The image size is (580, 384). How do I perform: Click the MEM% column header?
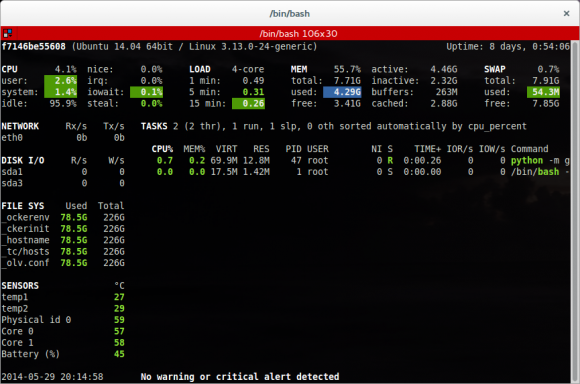(x=194, y=149)
